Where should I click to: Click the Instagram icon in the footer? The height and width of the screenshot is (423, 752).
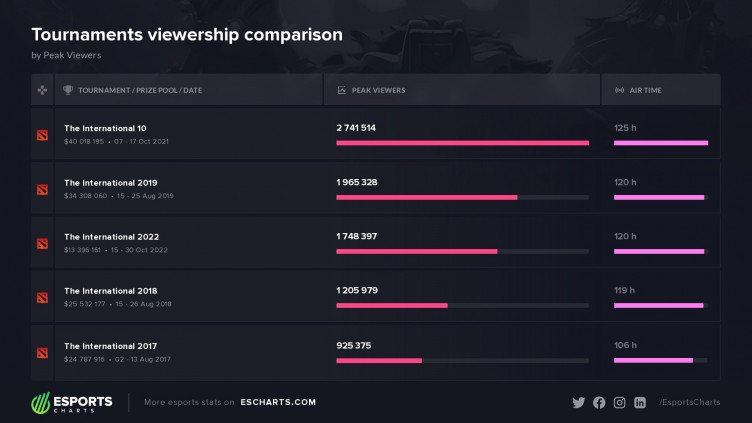tap(620, 402)
